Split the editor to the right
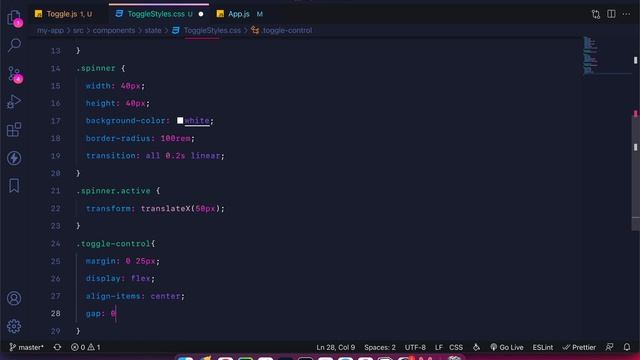 click(611, 14)
